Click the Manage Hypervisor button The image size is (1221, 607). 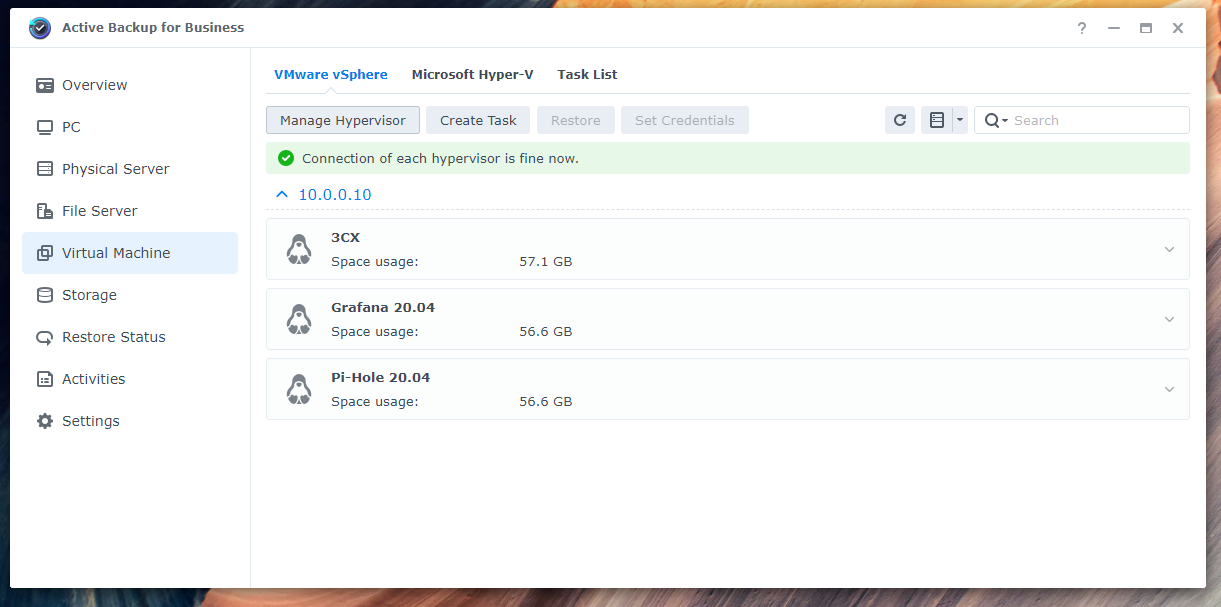pos(343,120)
